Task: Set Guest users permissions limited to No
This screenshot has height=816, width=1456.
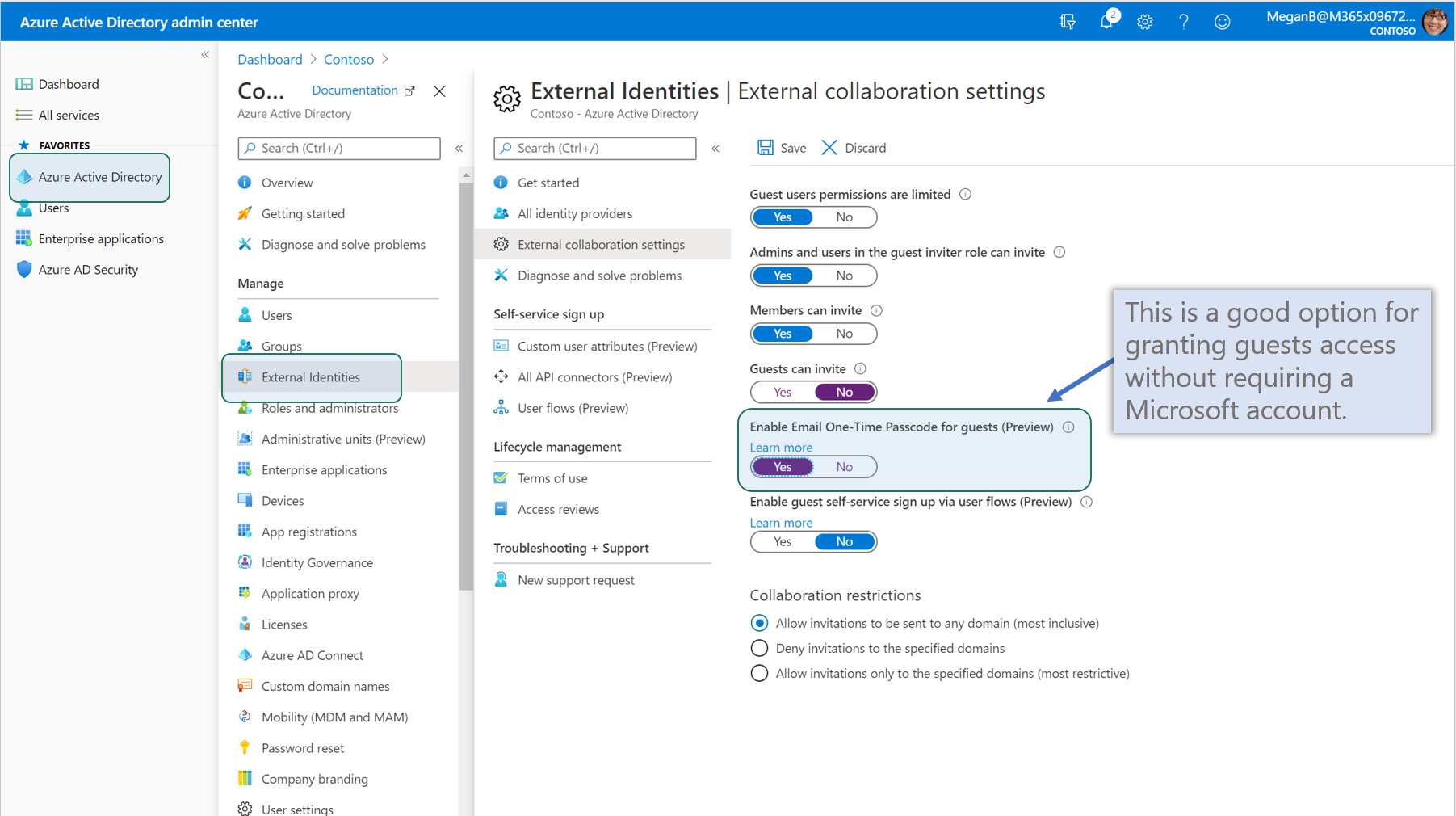Action: pos(844,217)
